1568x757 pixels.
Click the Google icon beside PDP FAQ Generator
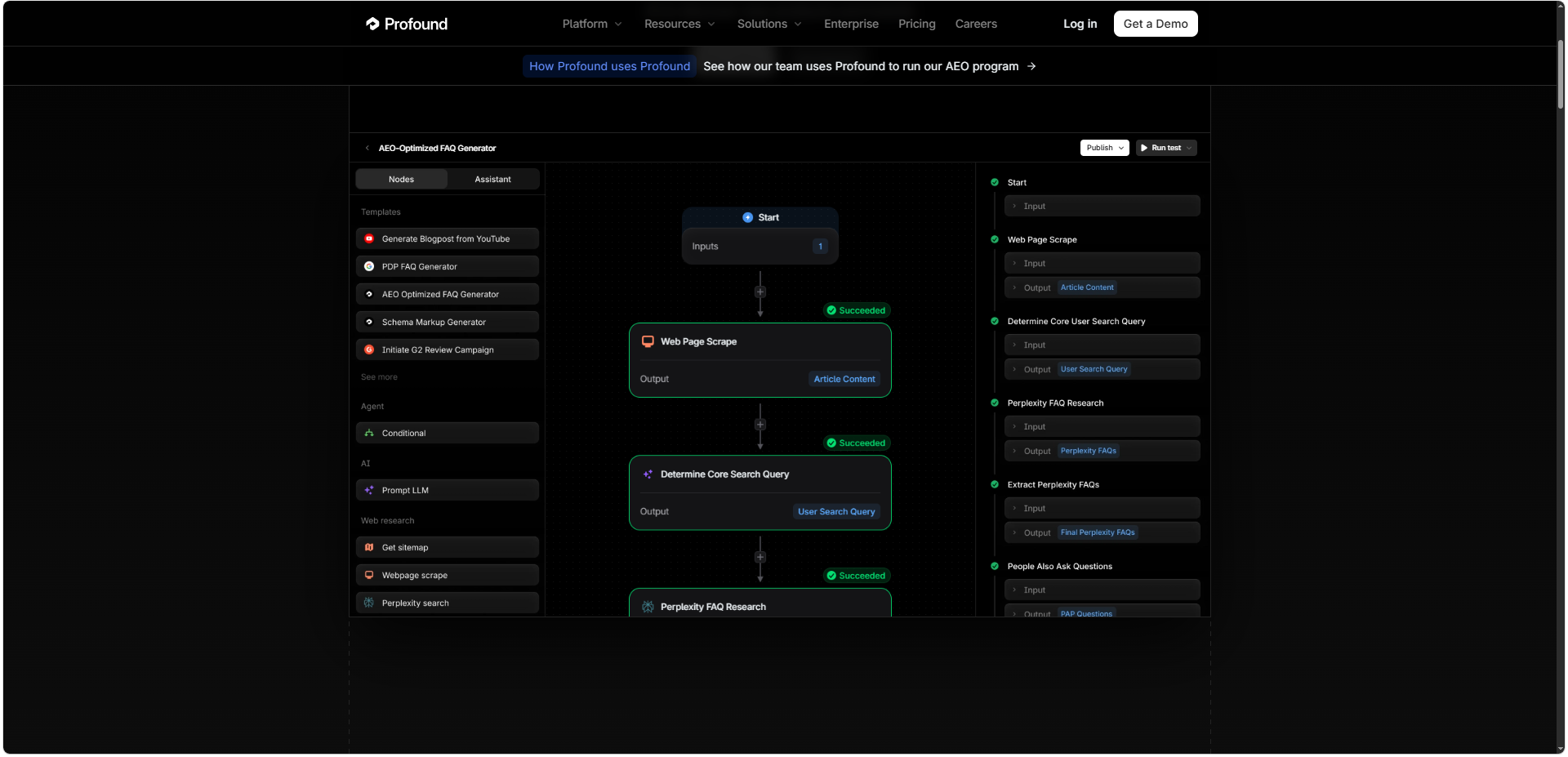(x=369, y=266)
